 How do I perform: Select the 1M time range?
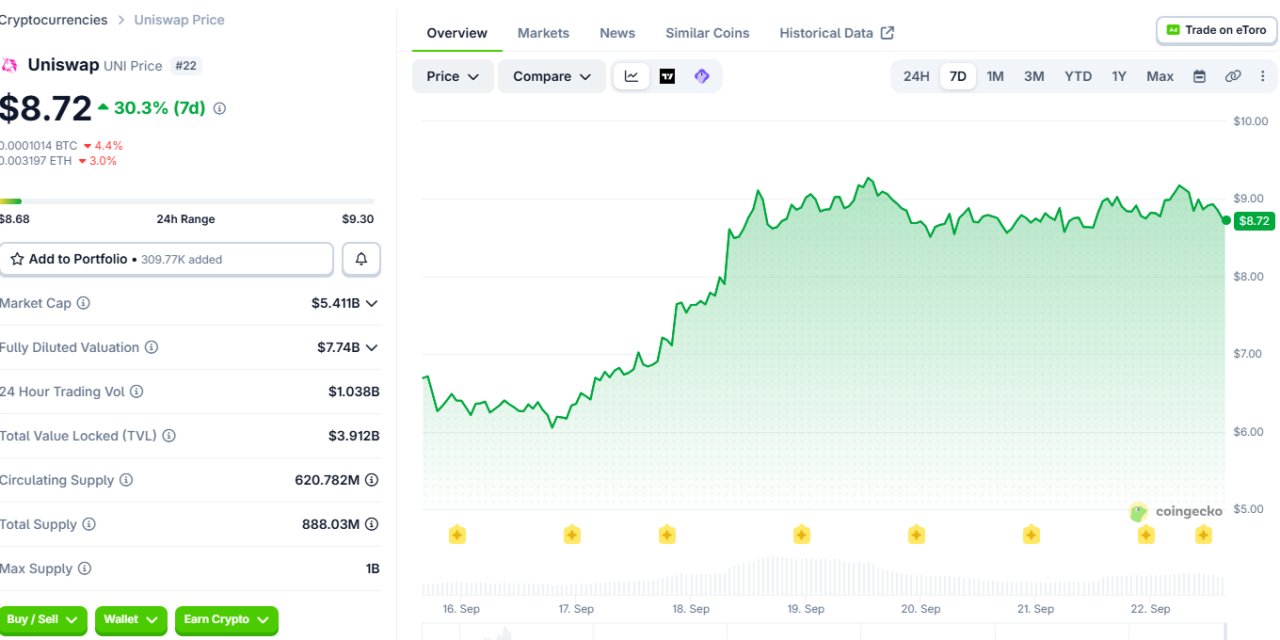click(995, 76)
